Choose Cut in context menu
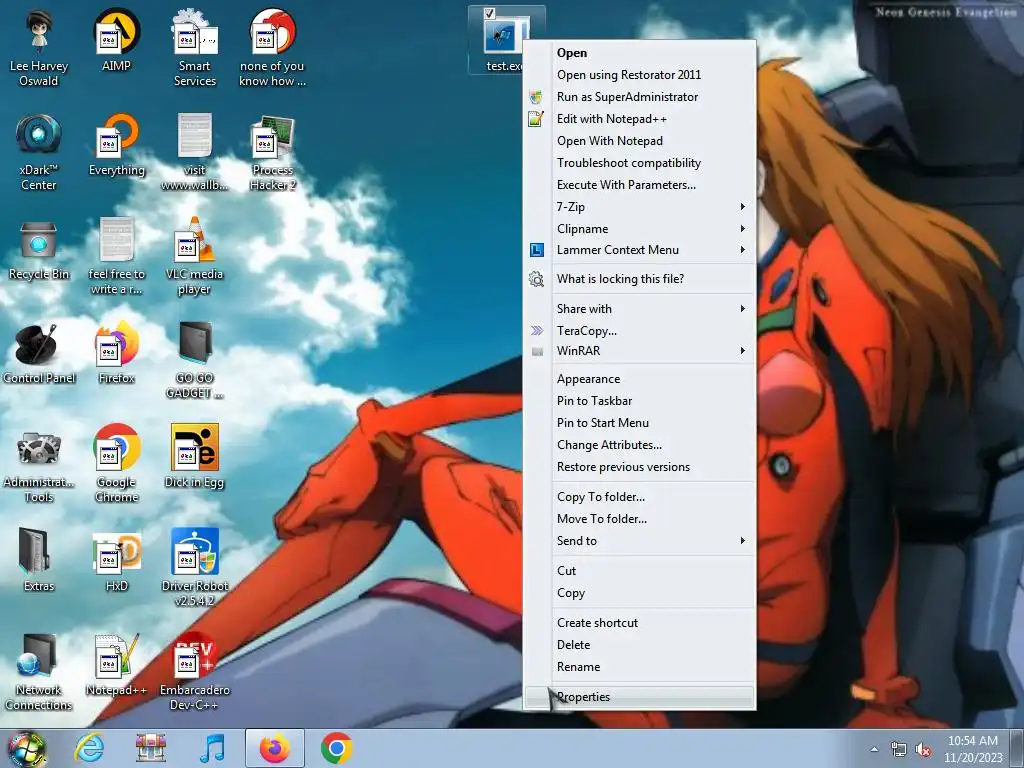The image size is (1024, 768). (x=640, y=571)
